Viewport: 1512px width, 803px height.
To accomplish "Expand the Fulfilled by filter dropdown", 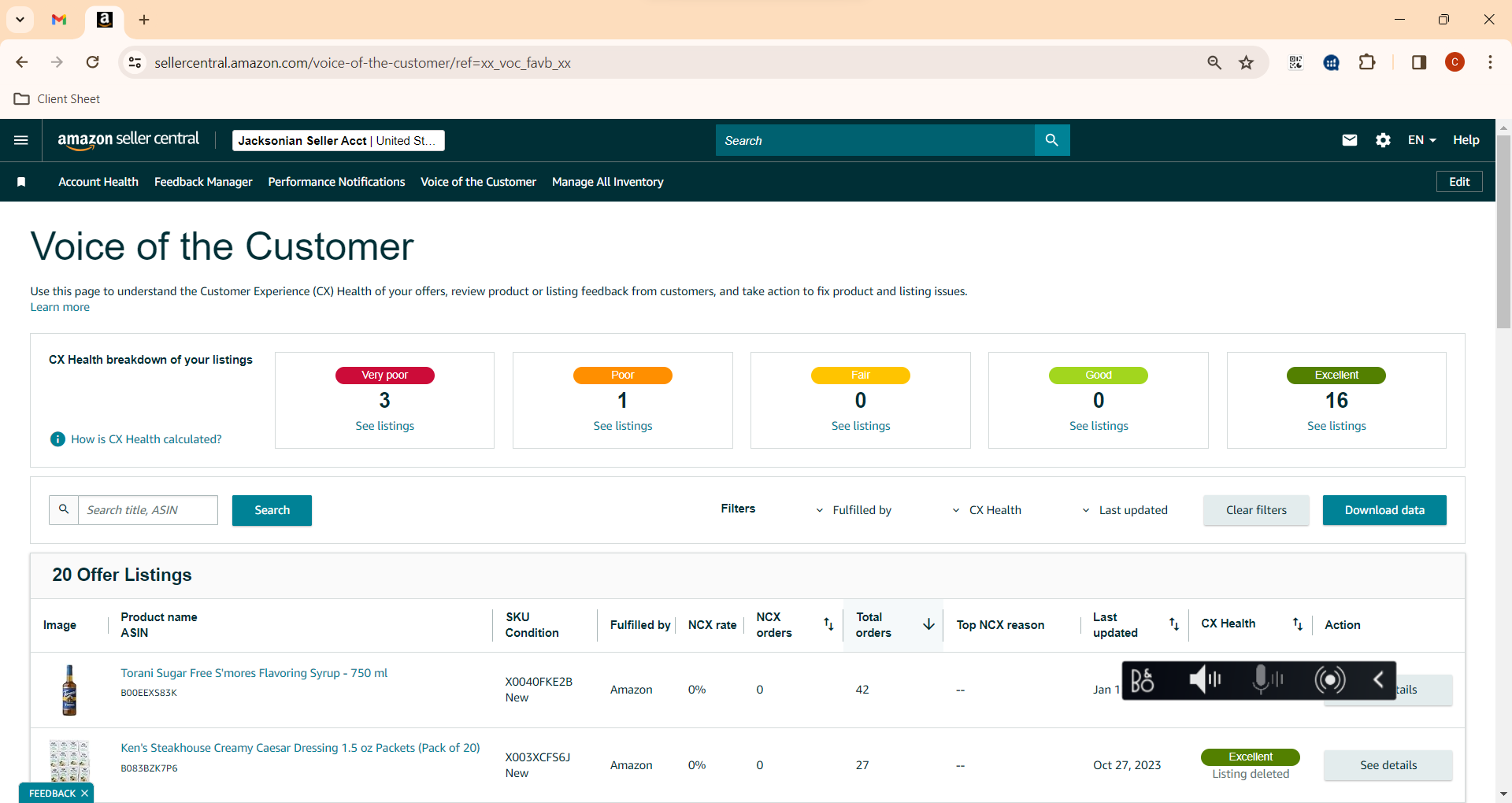I will 853,510.
